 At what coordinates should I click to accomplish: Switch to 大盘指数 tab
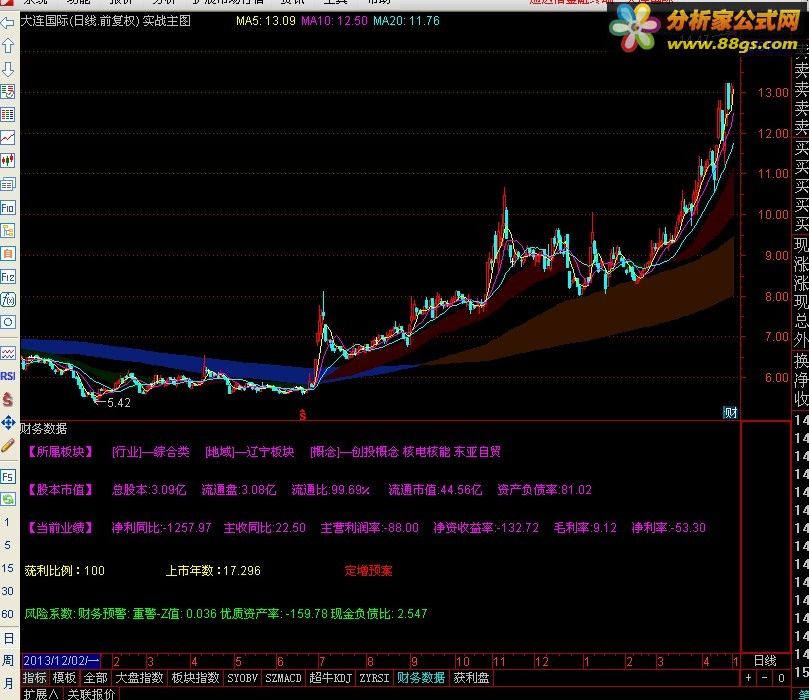click(139, 677)
